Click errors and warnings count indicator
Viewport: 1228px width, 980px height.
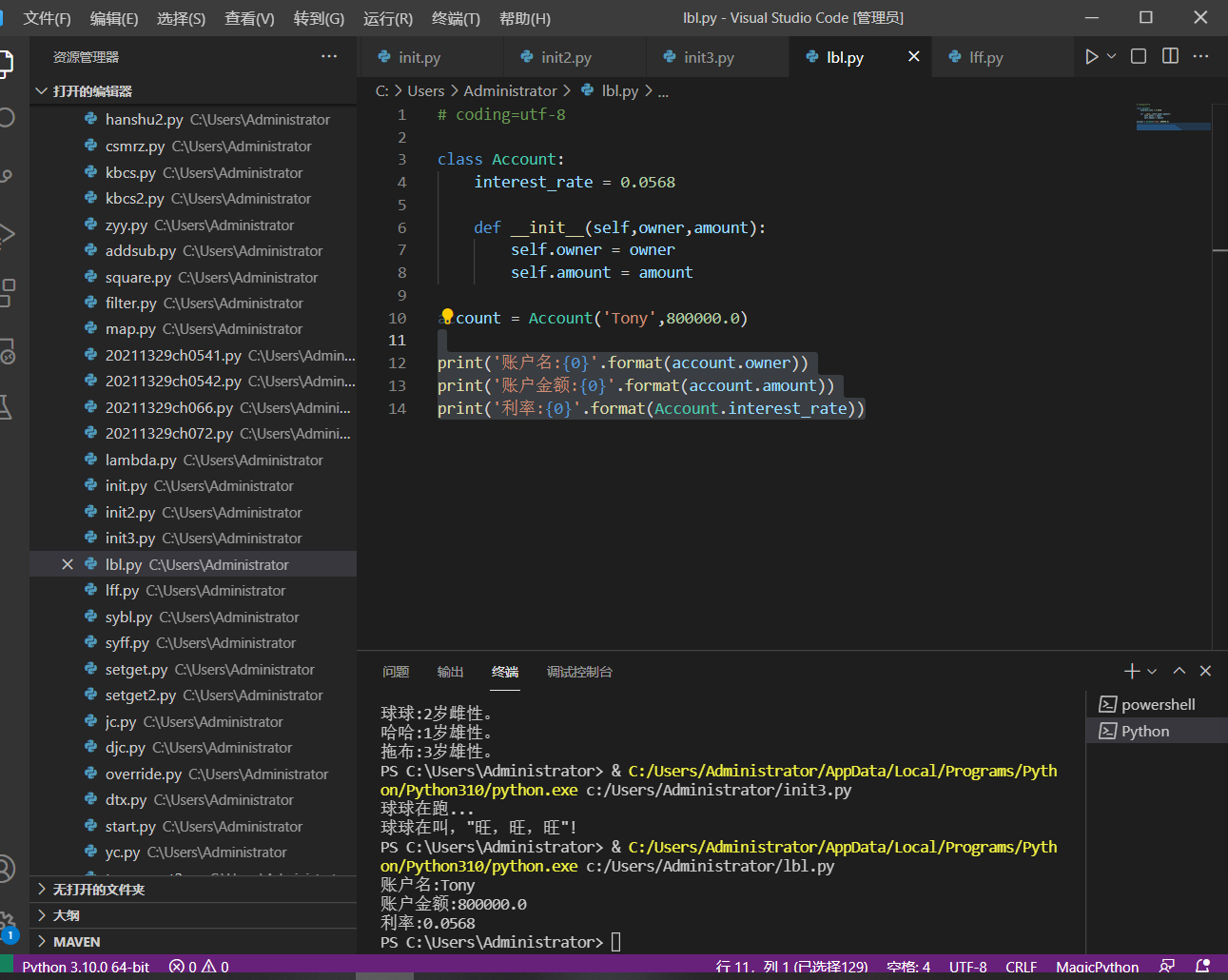(199, 967)
